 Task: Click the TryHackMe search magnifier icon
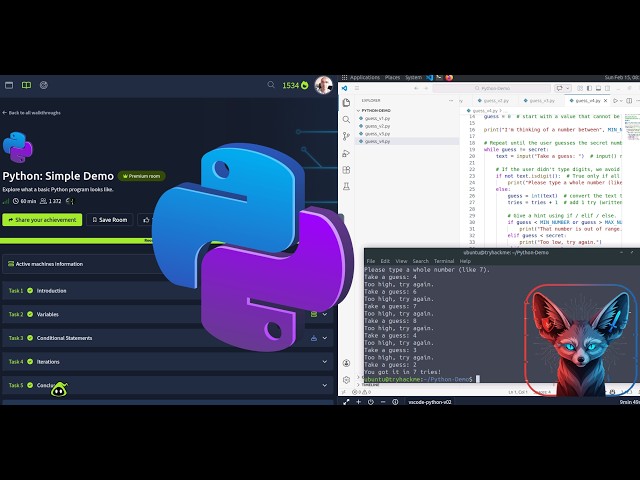(x=271, y=85)
